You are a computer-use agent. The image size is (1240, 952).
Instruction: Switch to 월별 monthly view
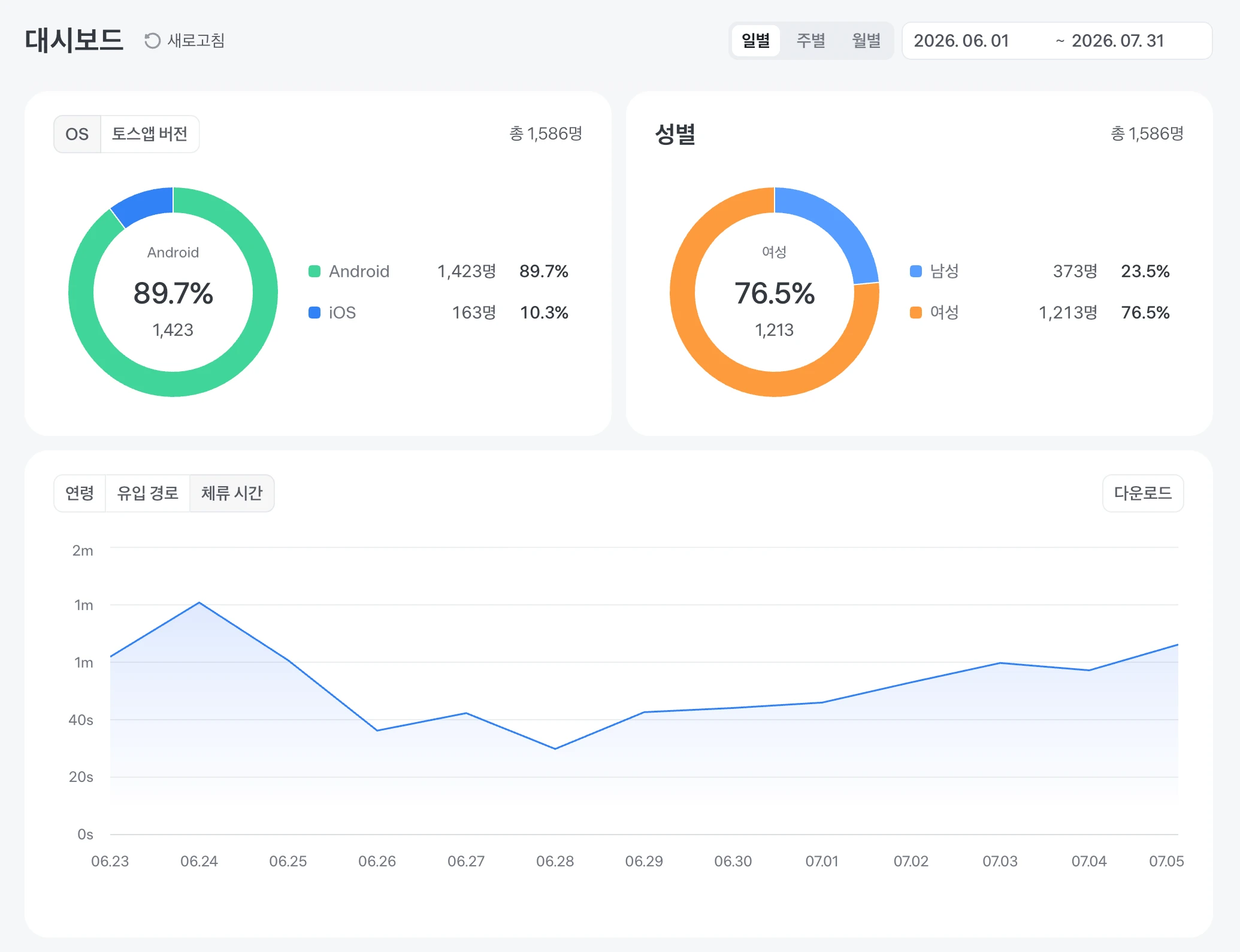point(866,41)
